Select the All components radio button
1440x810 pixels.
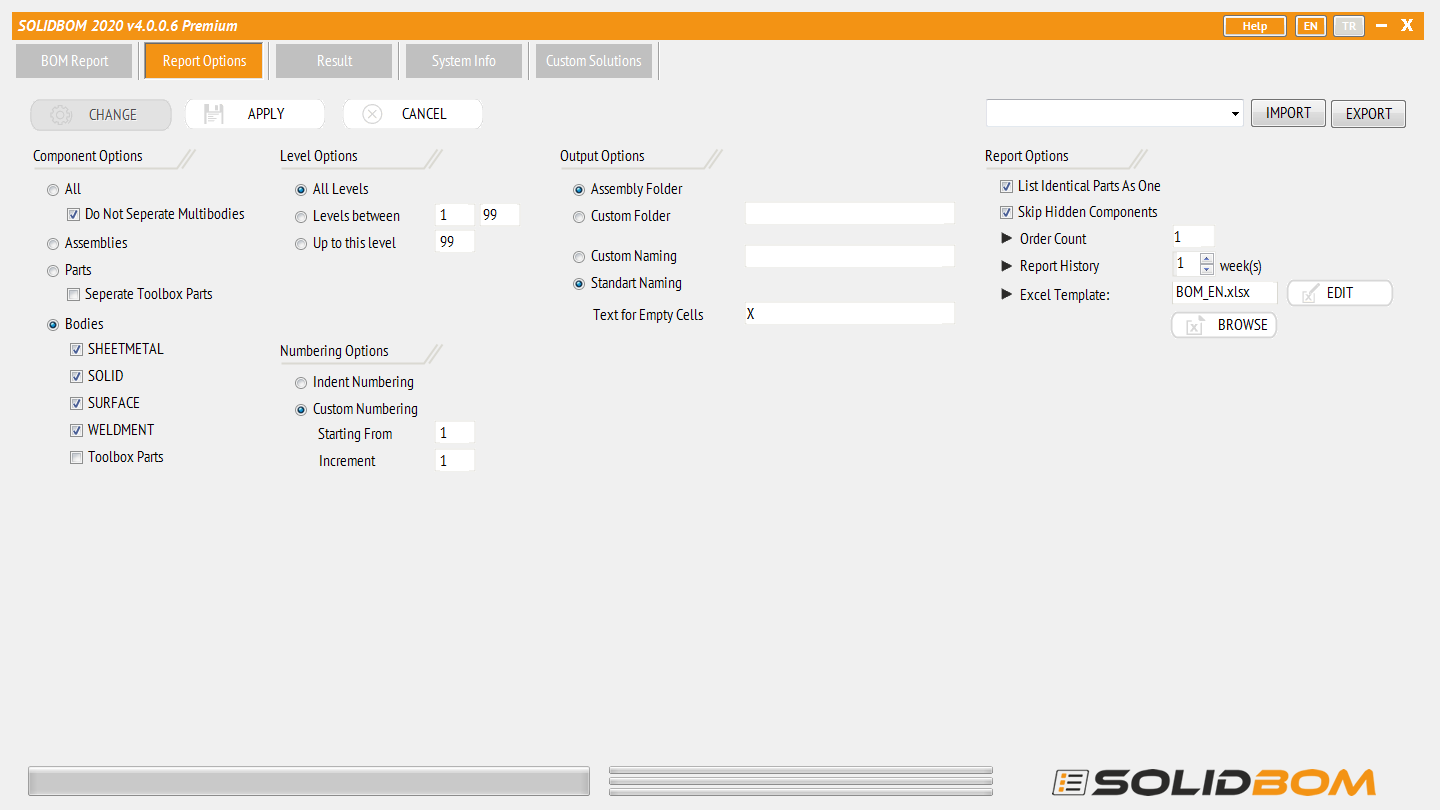coord(53,189)
